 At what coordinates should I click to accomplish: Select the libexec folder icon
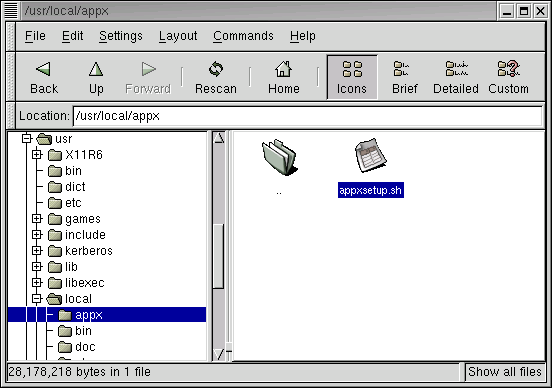click(x=55, y=283)
